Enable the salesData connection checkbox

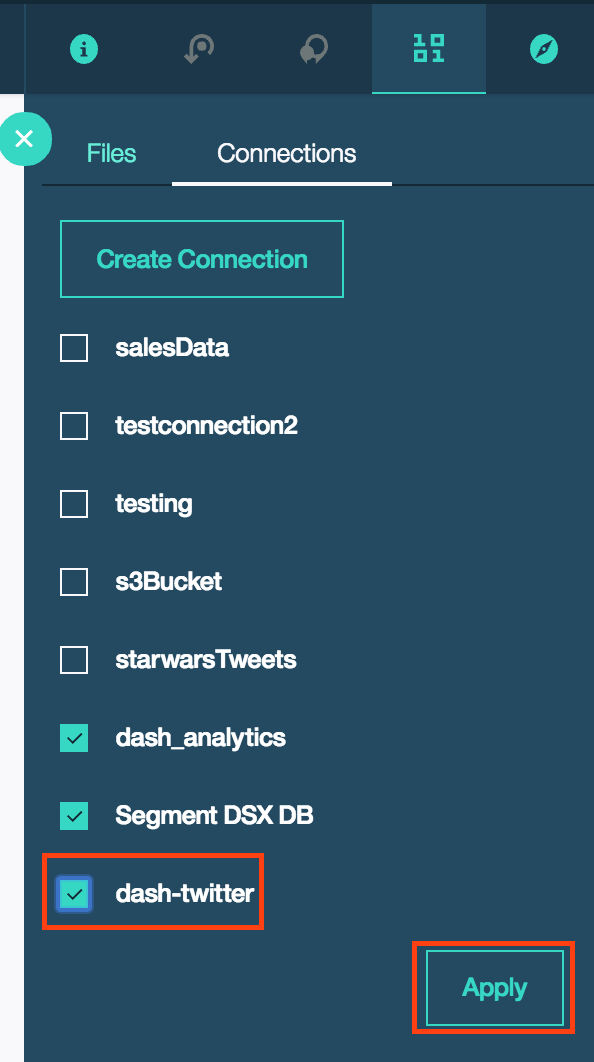point(74,347)
